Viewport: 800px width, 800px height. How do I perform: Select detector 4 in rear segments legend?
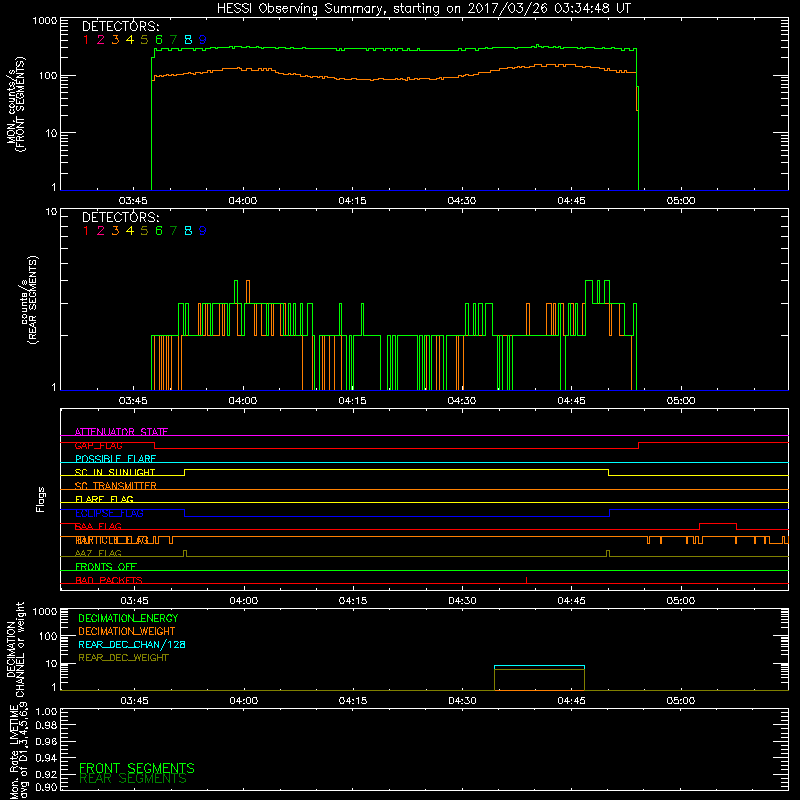pos(130,231)
